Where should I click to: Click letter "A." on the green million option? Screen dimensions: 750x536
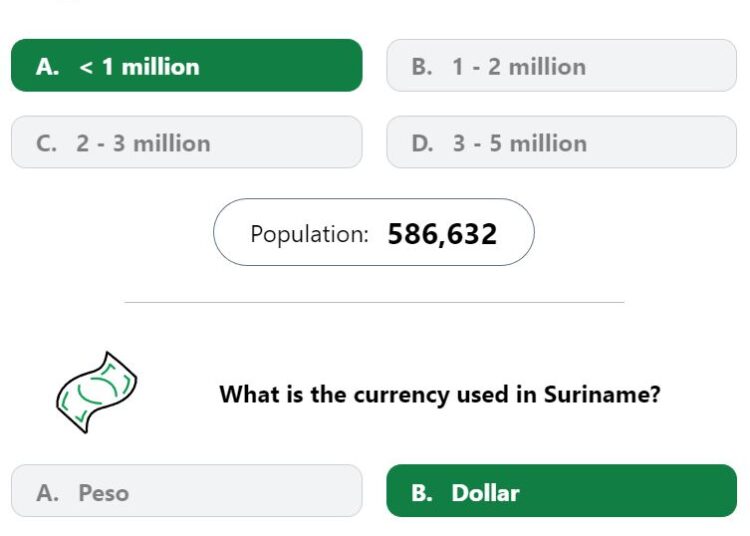47,66
